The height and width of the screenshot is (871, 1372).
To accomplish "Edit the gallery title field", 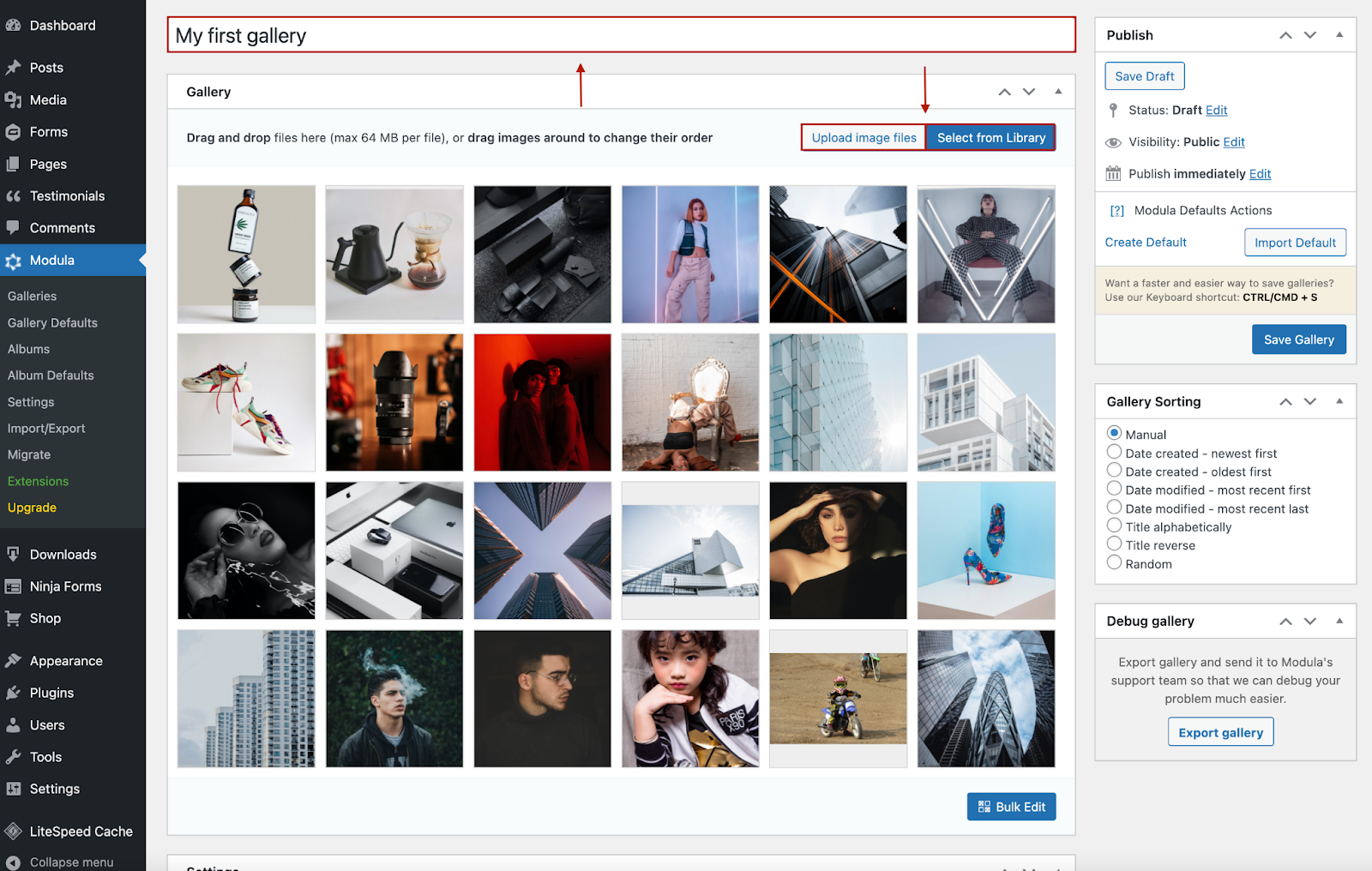I will tap(622, 35).
